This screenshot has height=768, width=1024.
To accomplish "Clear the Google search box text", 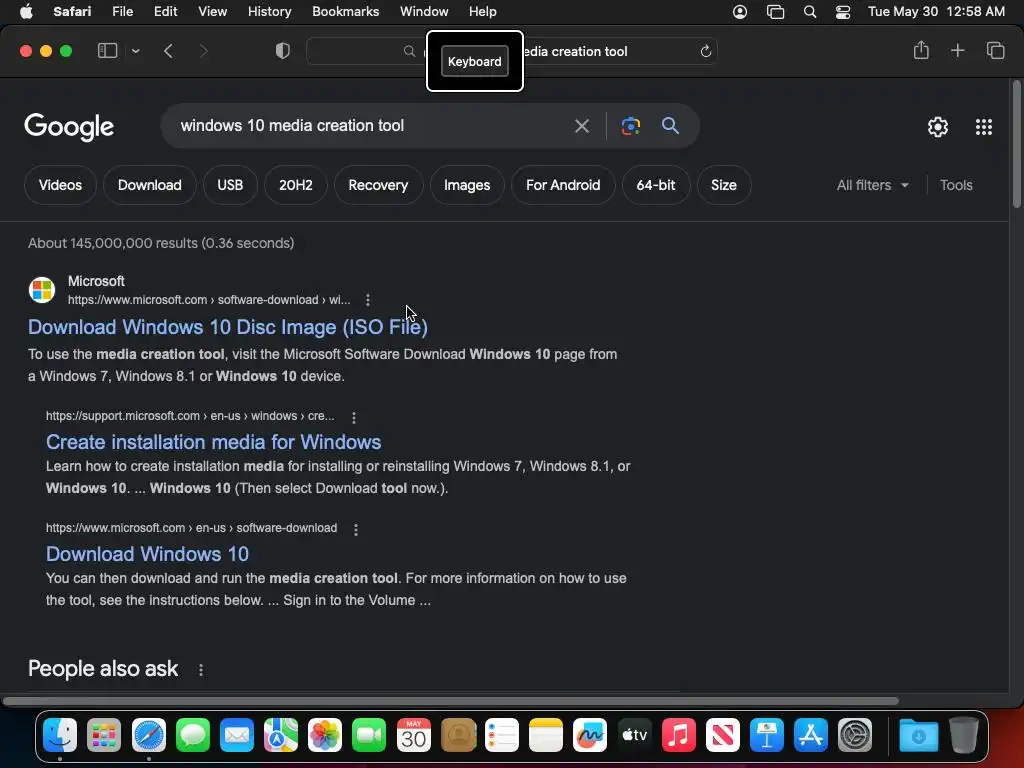I will tap(582, 126).
